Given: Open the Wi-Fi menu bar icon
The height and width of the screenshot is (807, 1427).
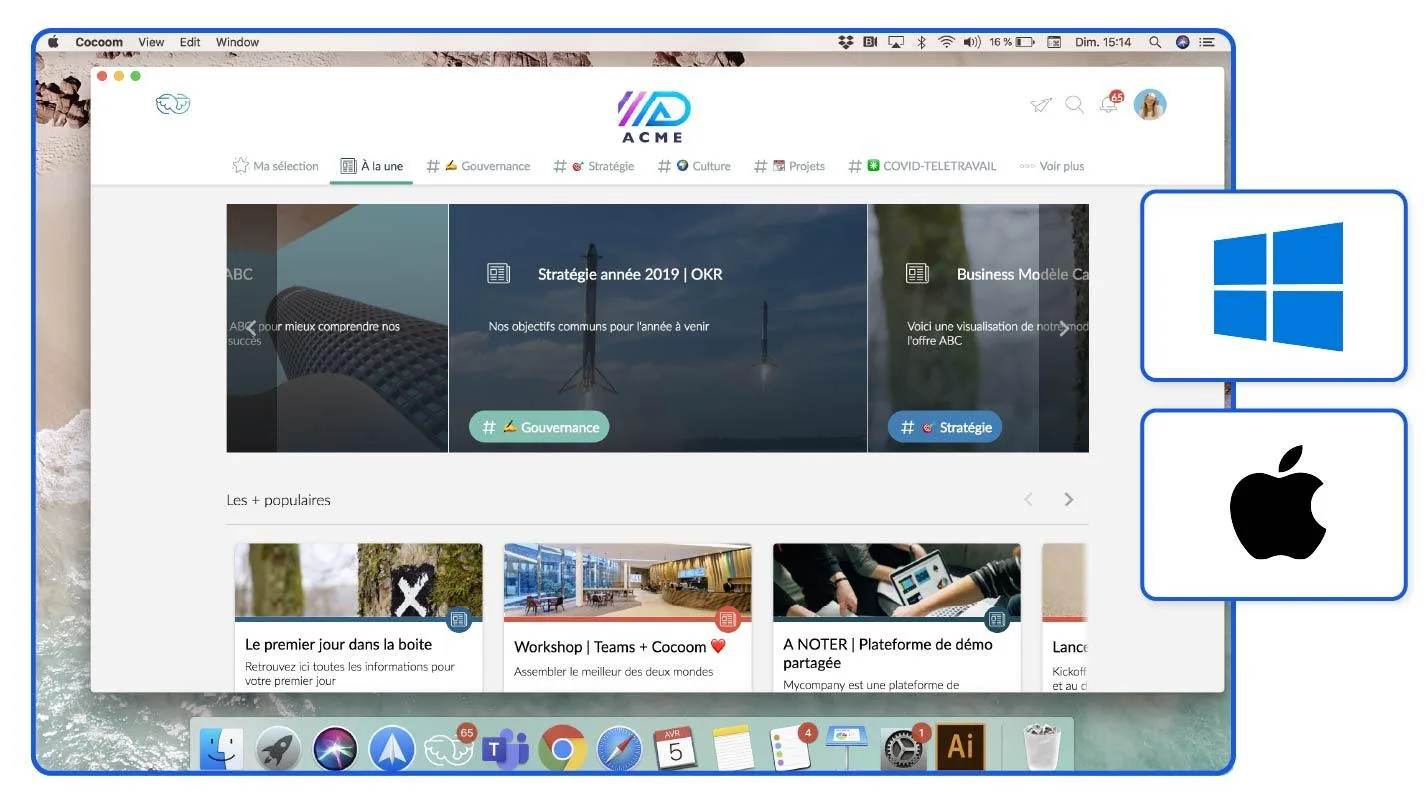Looking at the screenshot, I should tap(946, 42).
